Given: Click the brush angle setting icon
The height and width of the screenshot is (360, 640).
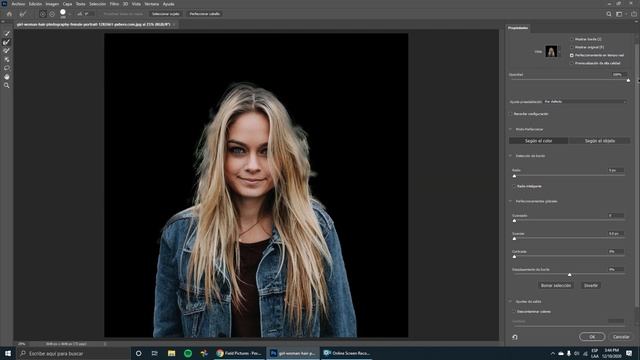Looking at the screenshot, I should tap(80, 14).
